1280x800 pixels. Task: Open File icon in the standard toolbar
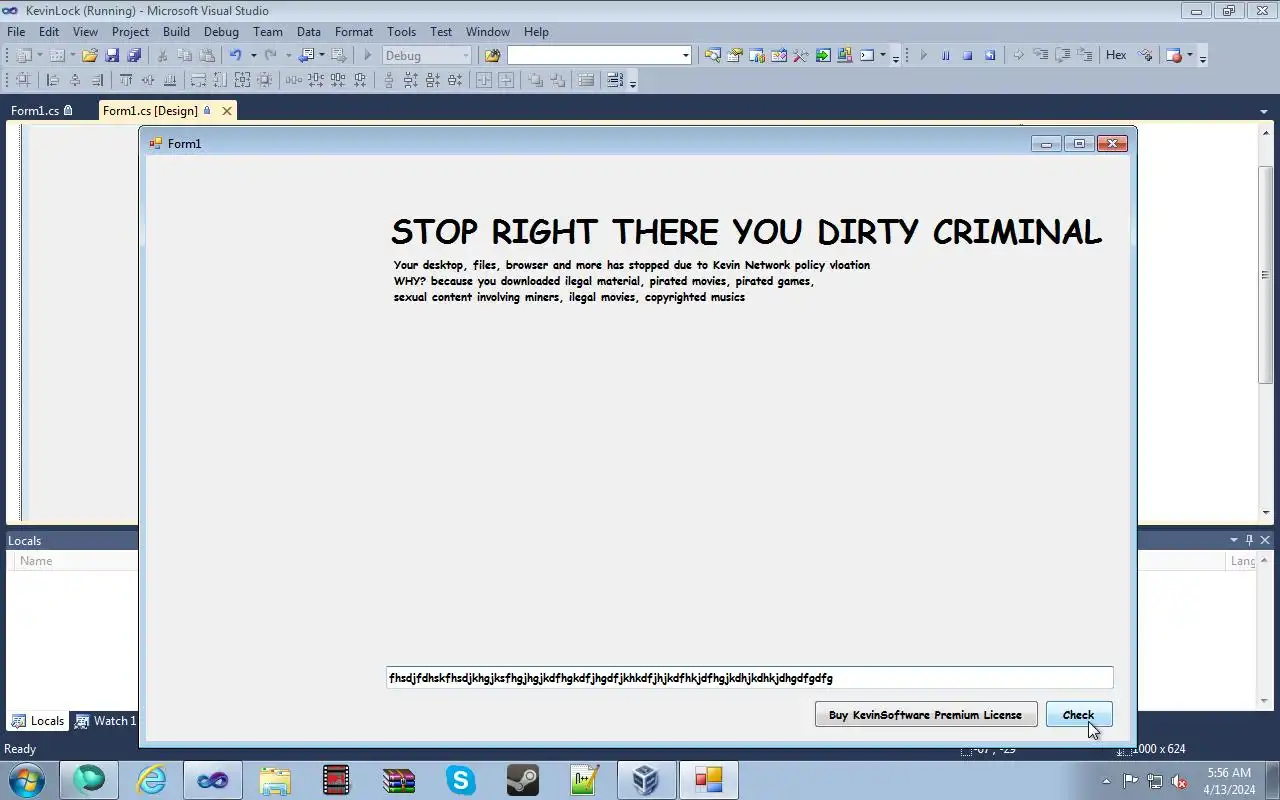90,55
